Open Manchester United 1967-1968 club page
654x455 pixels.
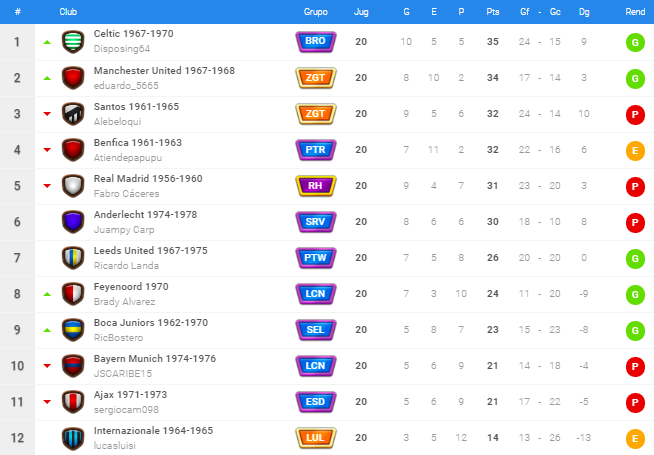[164, 70]
